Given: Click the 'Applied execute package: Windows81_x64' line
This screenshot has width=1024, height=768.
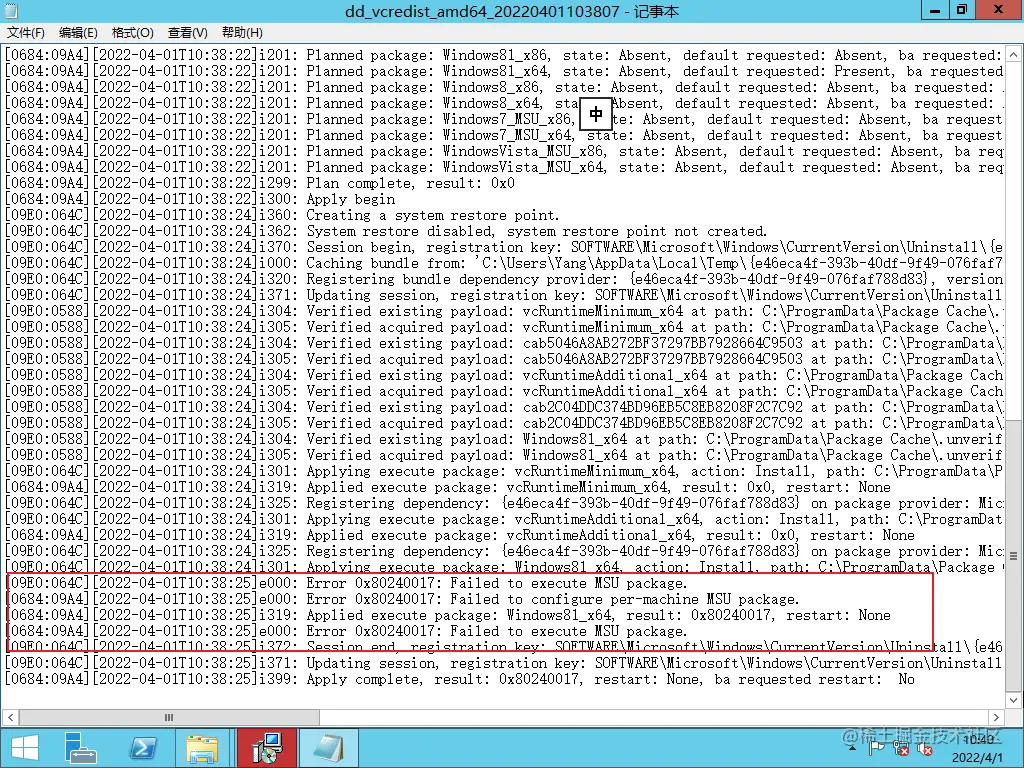Looking at the screenshot, I should coord(448,615).
